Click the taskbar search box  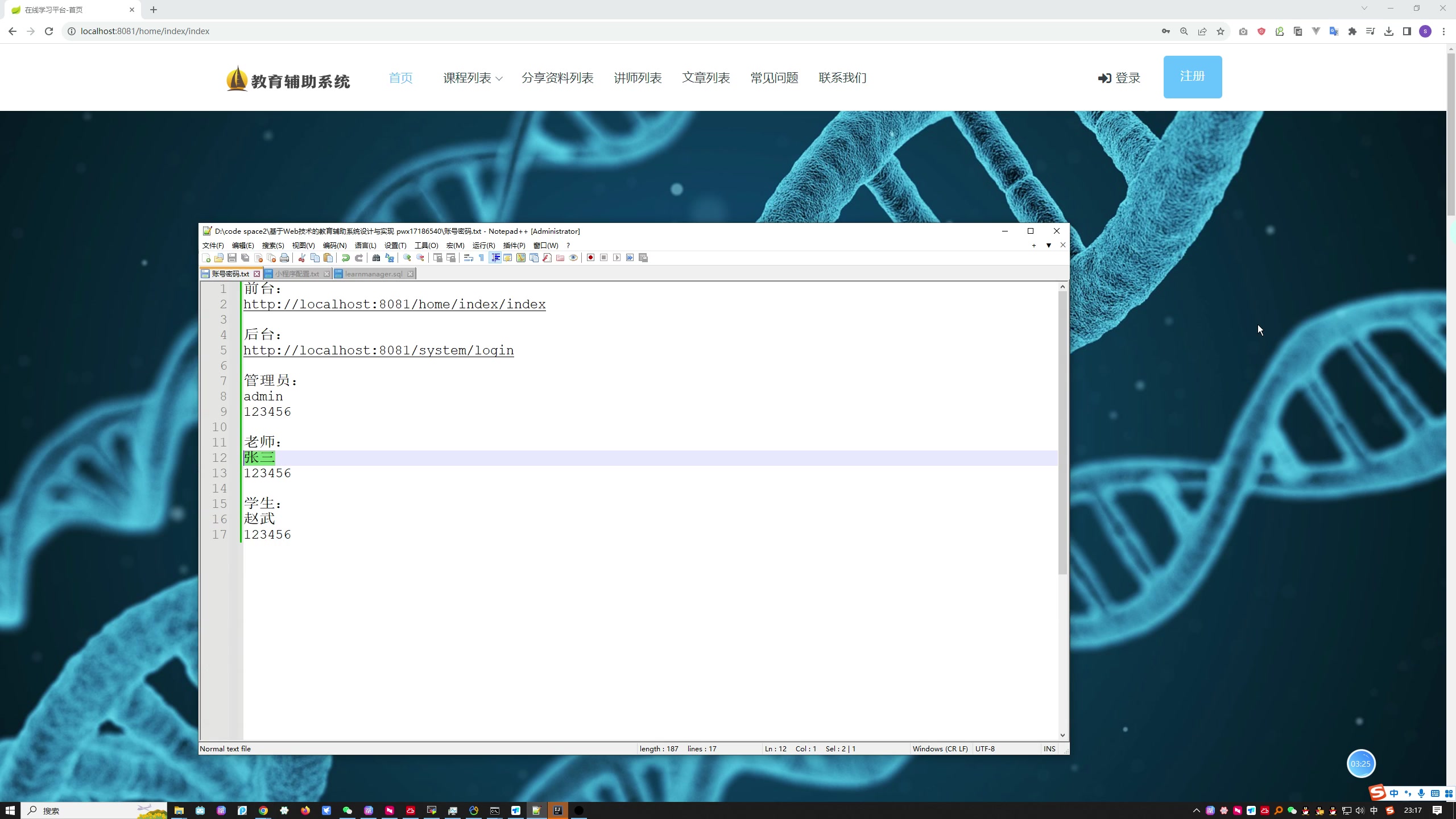point(94,810)
